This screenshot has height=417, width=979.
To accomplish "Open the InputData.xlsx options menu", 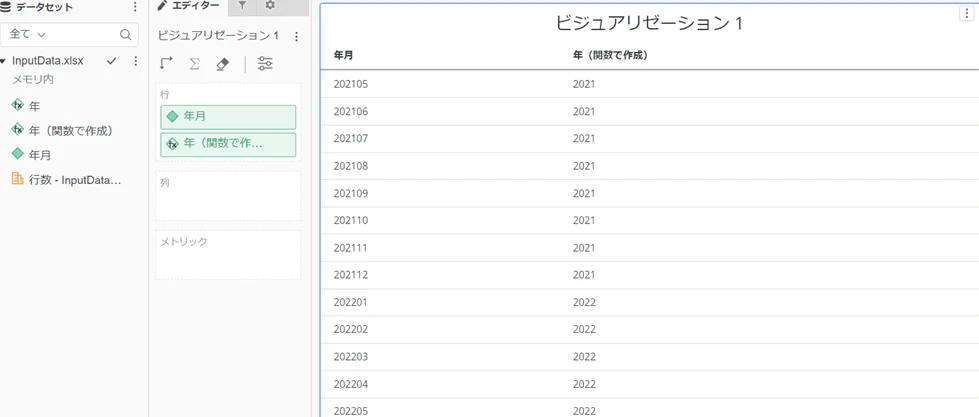I will 135,61.
